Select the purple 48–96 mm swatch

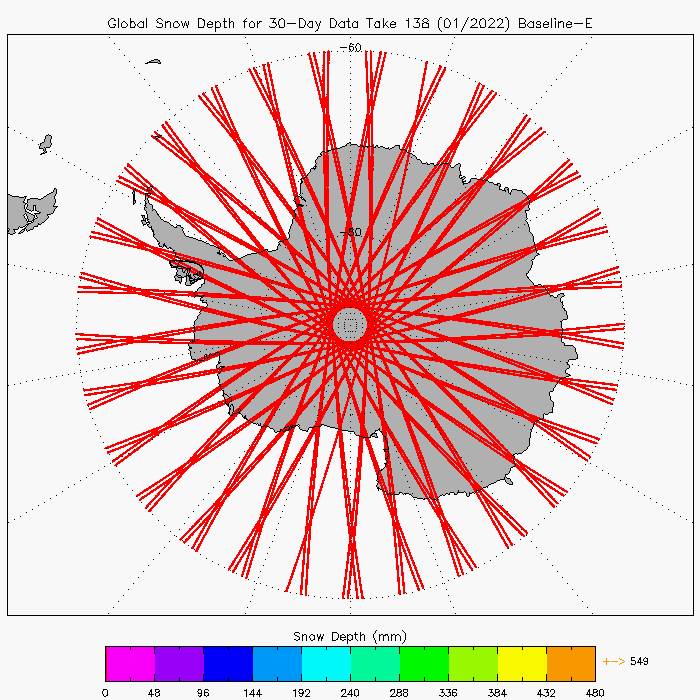(179, 663)
